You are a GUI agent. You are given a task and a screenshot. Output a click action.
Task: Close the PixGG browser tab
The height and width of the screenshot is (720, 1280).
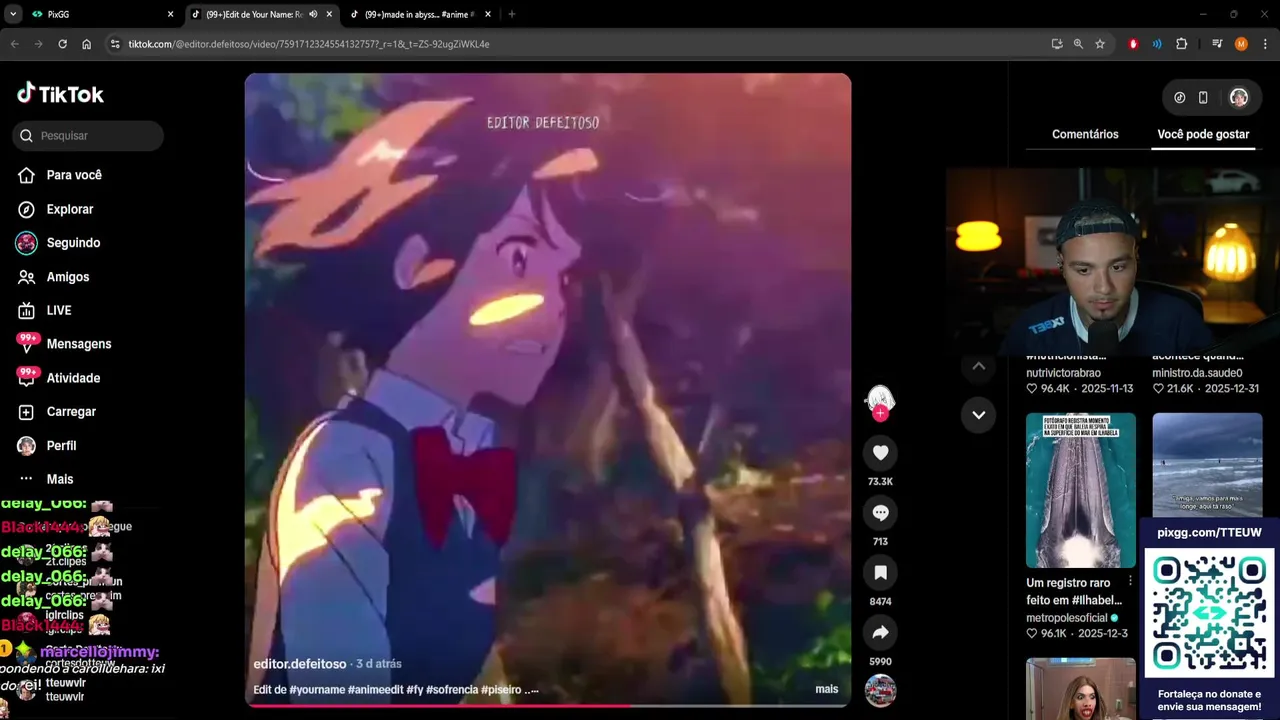pos(170,14)
